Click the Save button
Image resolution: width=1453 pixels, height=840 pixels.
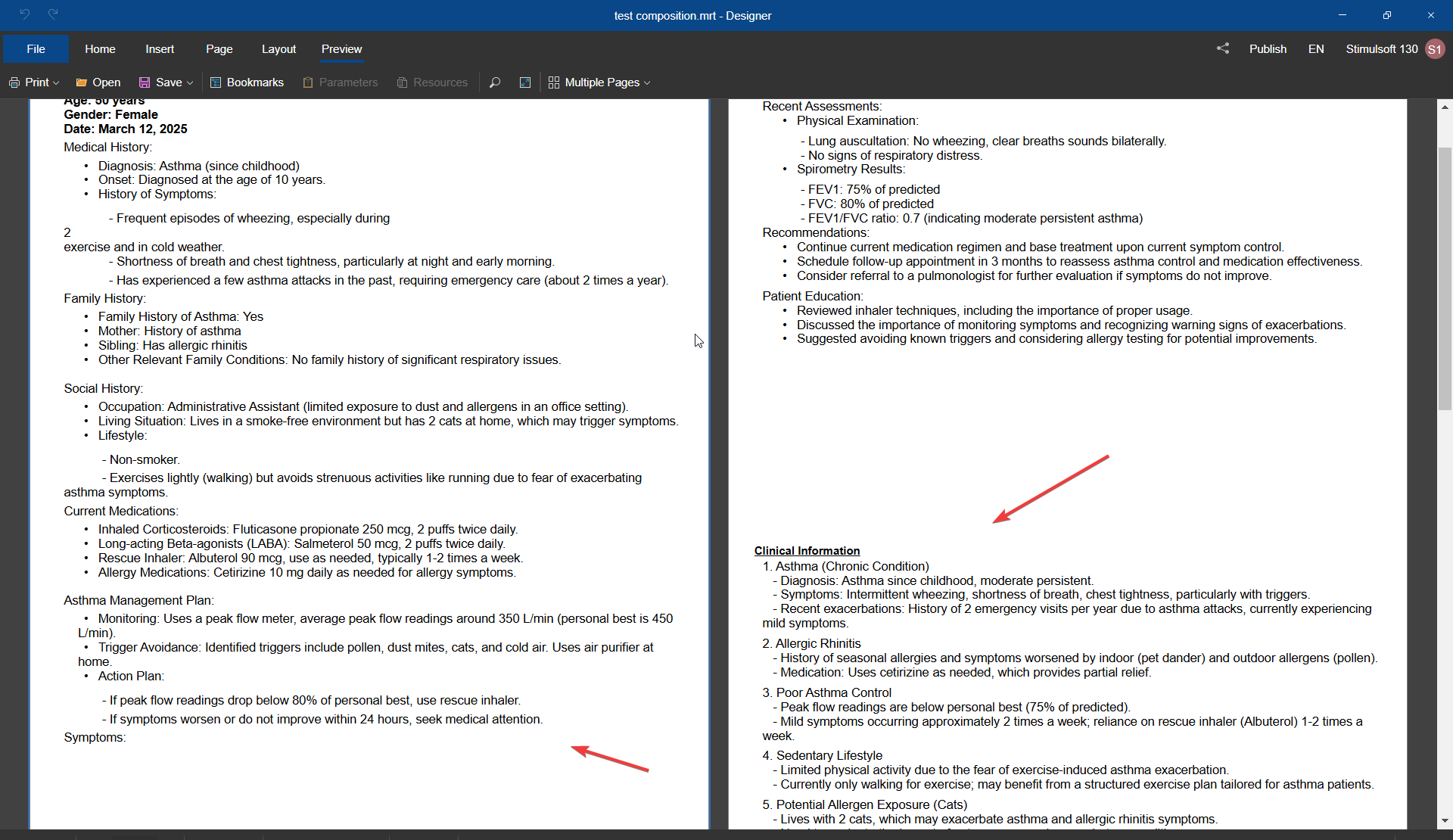click(160, 82)
